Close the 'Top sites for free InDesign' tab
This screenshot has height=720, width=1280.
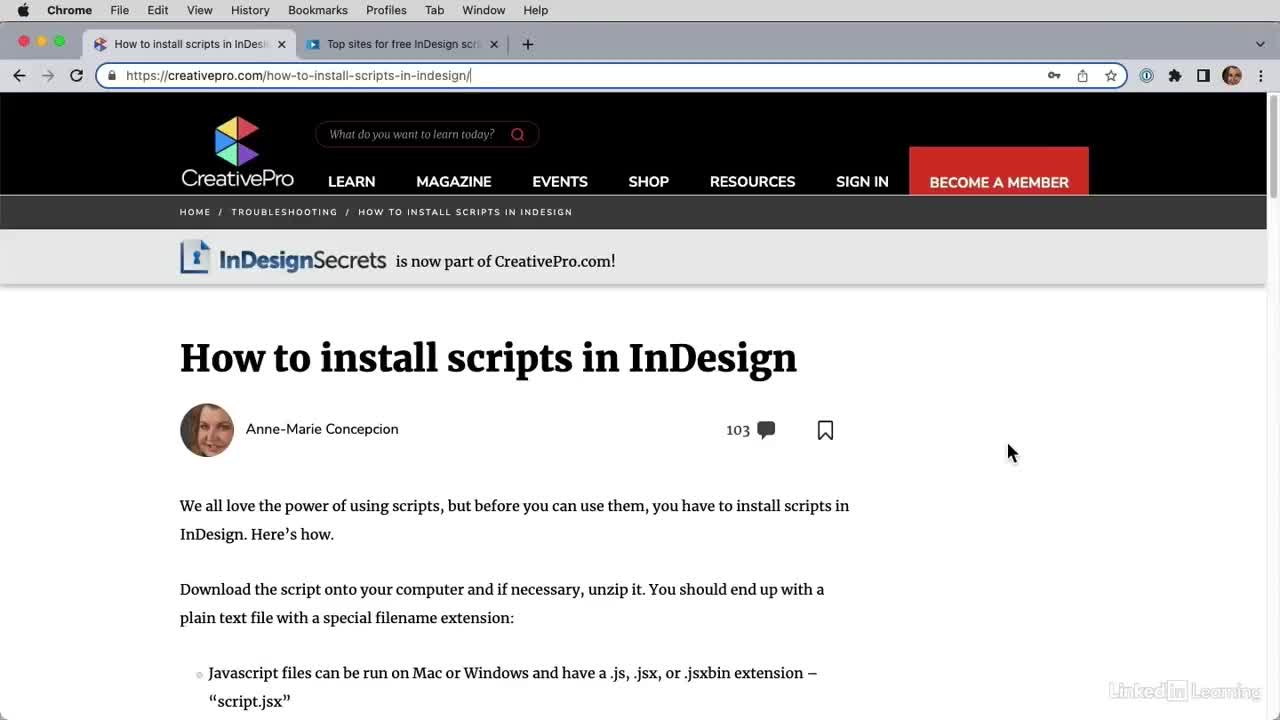click(493, 44)
